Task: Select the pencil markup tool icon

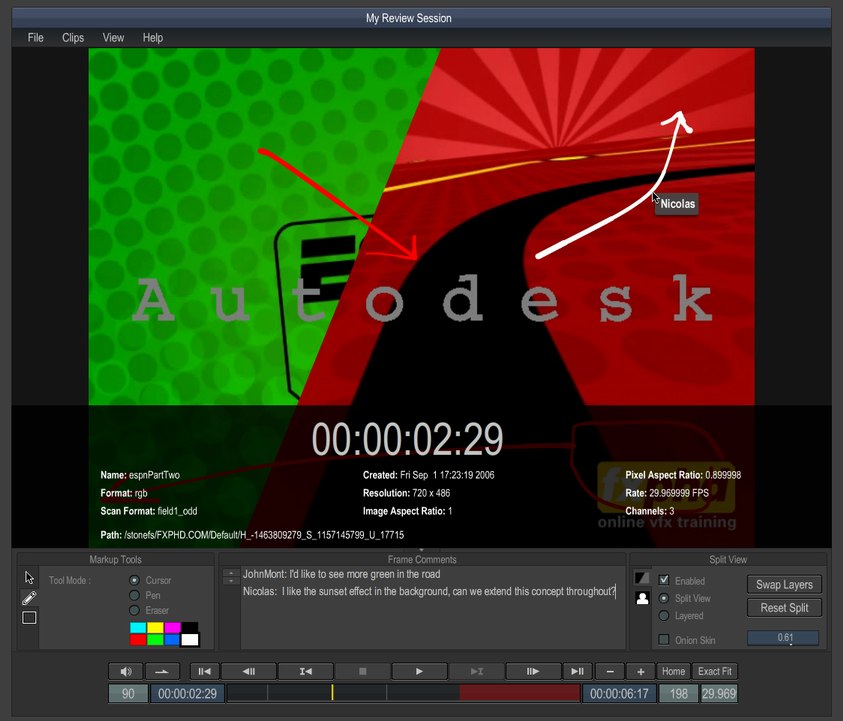Action: [29, 597]
